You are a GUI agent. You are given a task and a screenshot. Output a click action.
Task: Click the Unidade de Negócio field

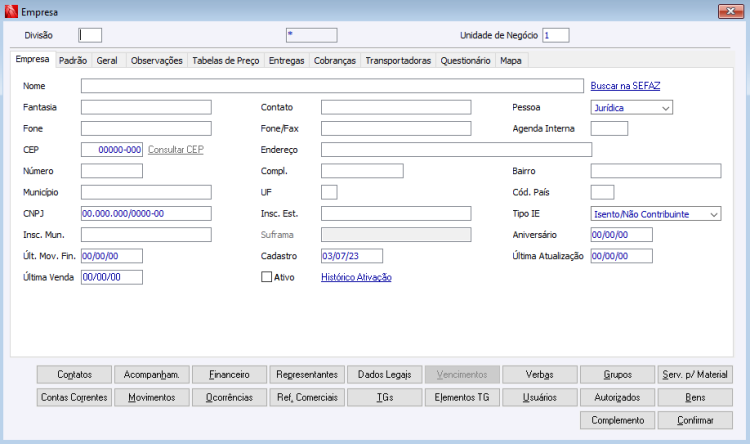(555, 35)
